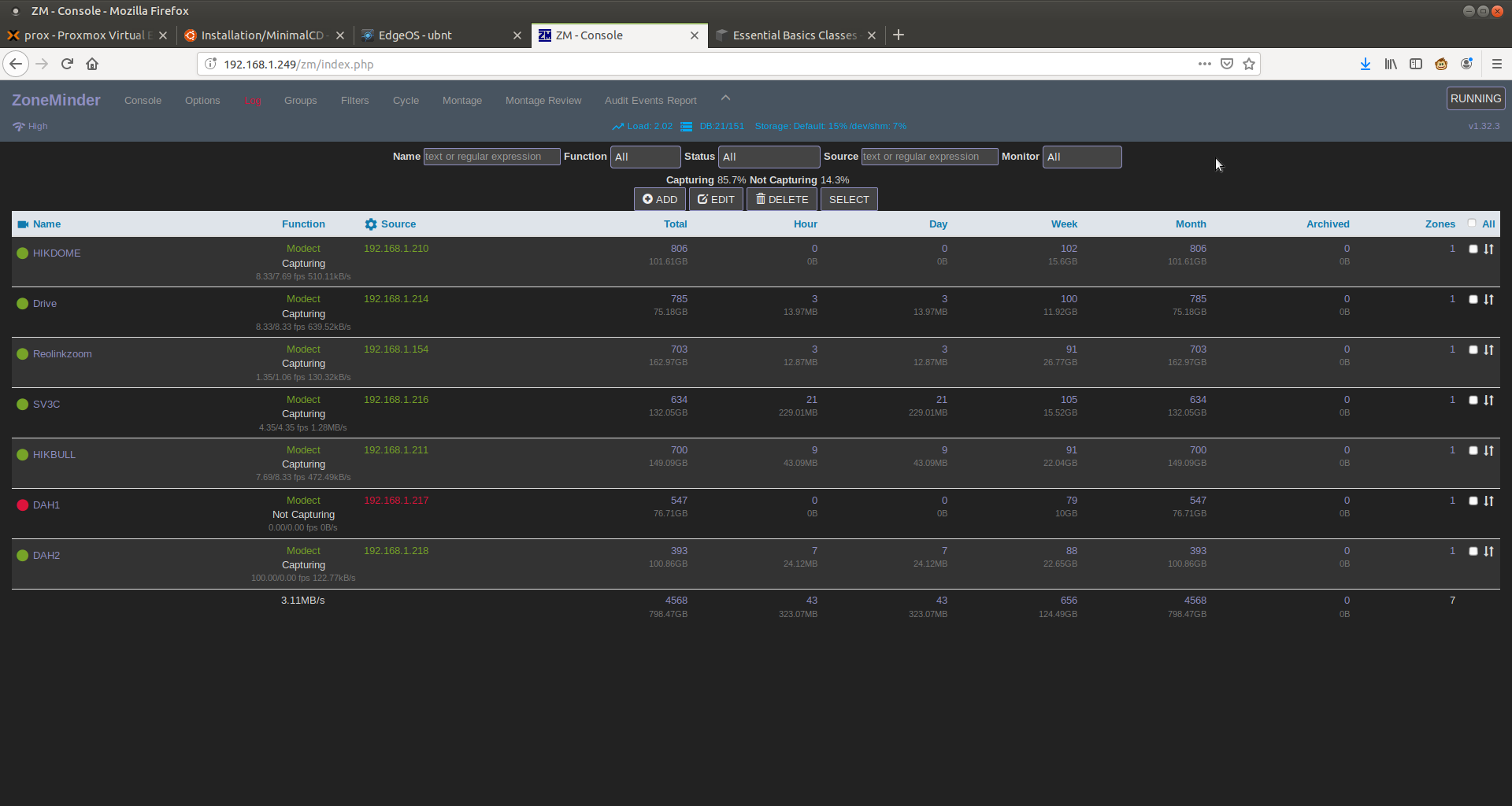Open the 806 total events for HIKDOME

point(679,249)
